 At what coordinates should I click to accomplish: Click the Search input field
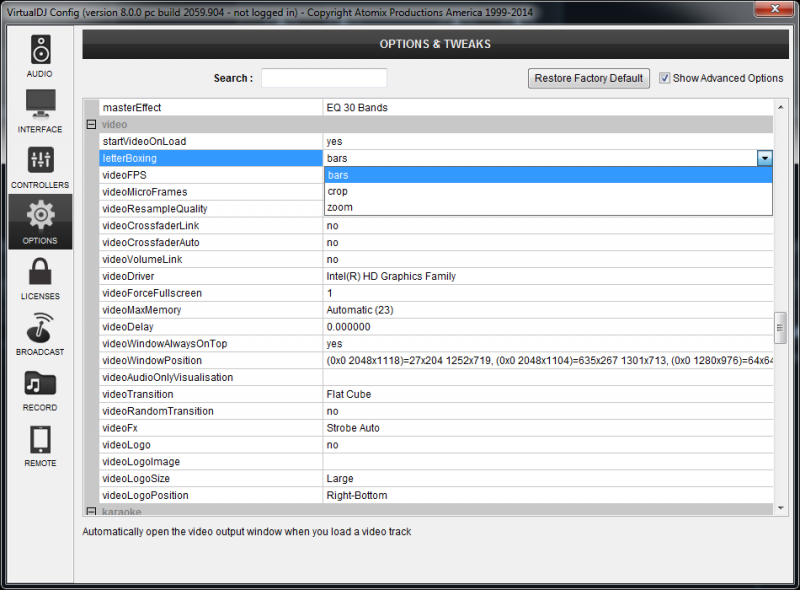pos(324,78)
